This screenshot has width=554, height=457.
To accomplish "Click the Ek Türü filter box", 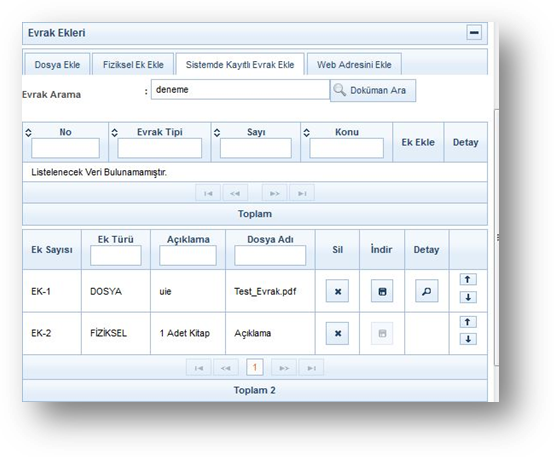I will coord(116,256).
